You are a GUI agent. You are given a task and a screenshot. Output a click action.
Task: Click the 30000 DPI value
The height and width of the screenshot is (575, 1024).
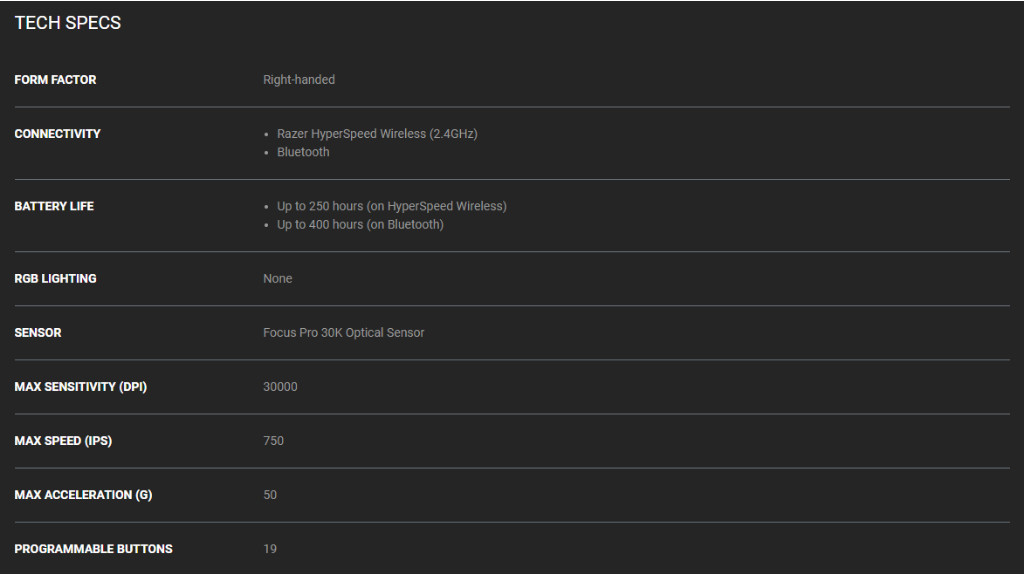[x=280, y=387]
